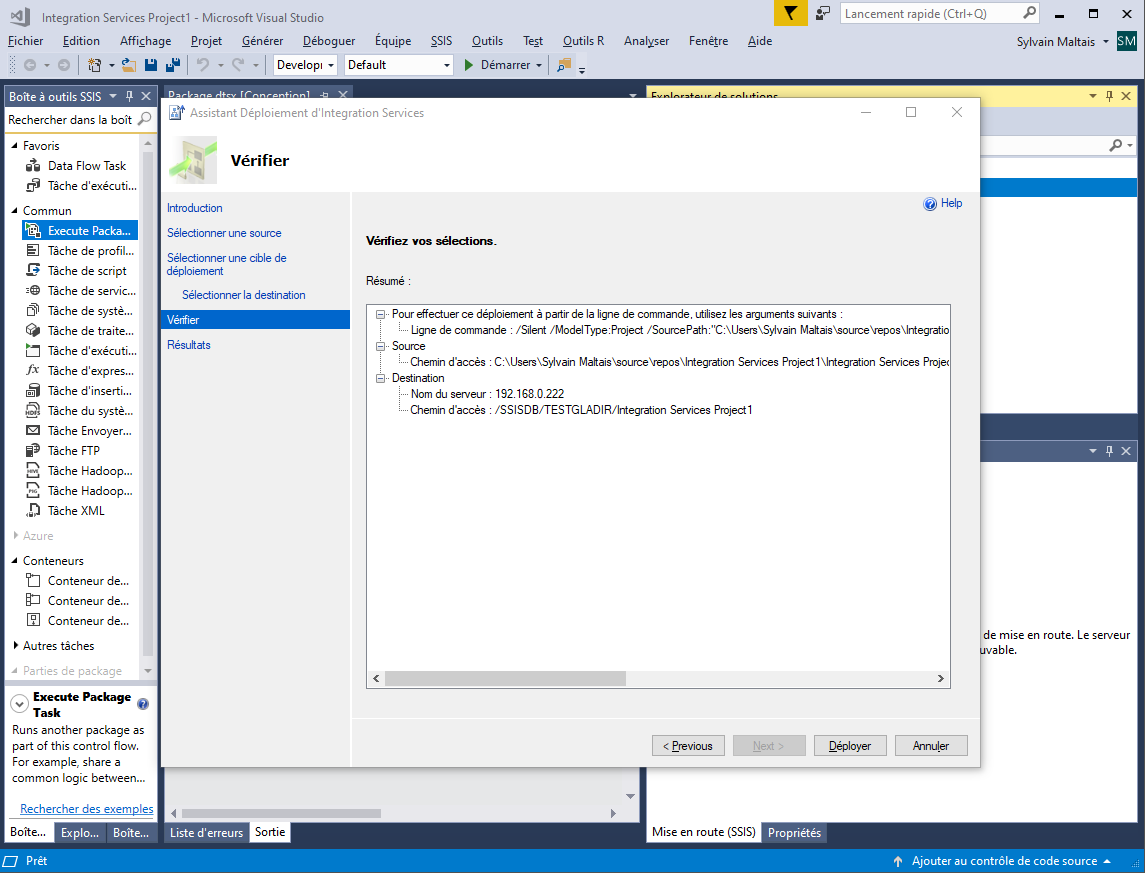Click the summary scrollbar right arrow
The image size is (1145, 873).
click(941, 679)
